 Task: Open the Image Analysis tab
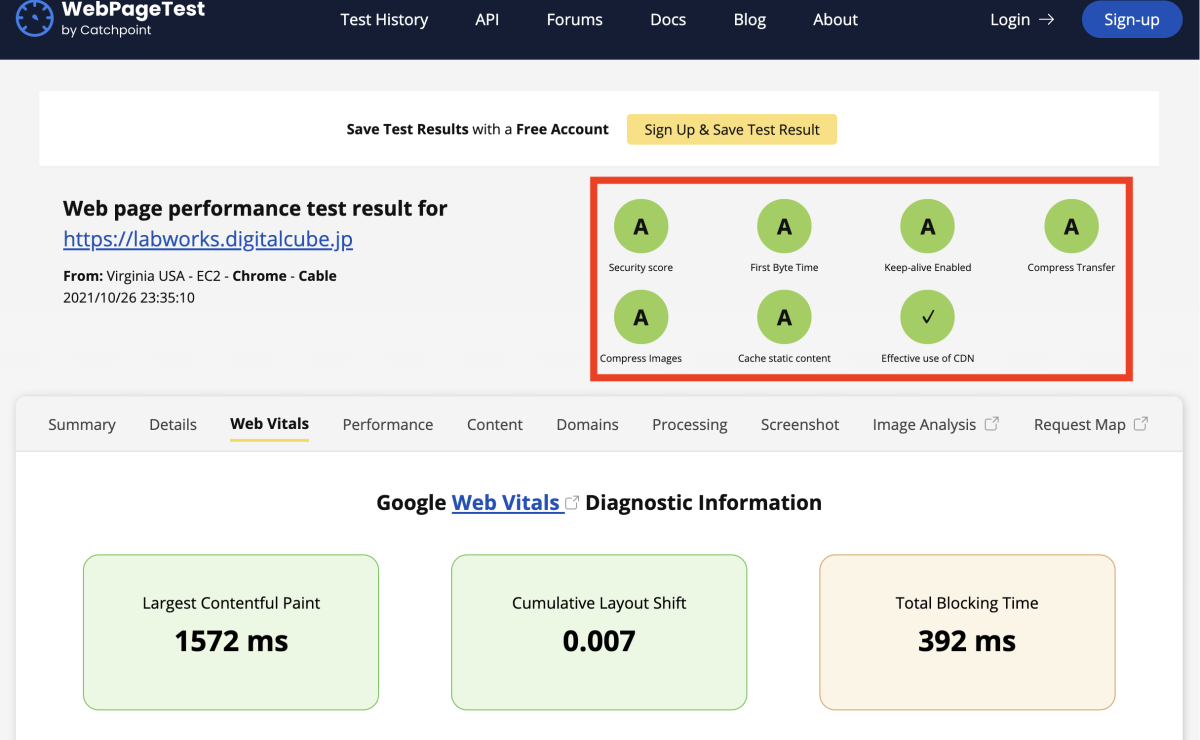(936, 424)
